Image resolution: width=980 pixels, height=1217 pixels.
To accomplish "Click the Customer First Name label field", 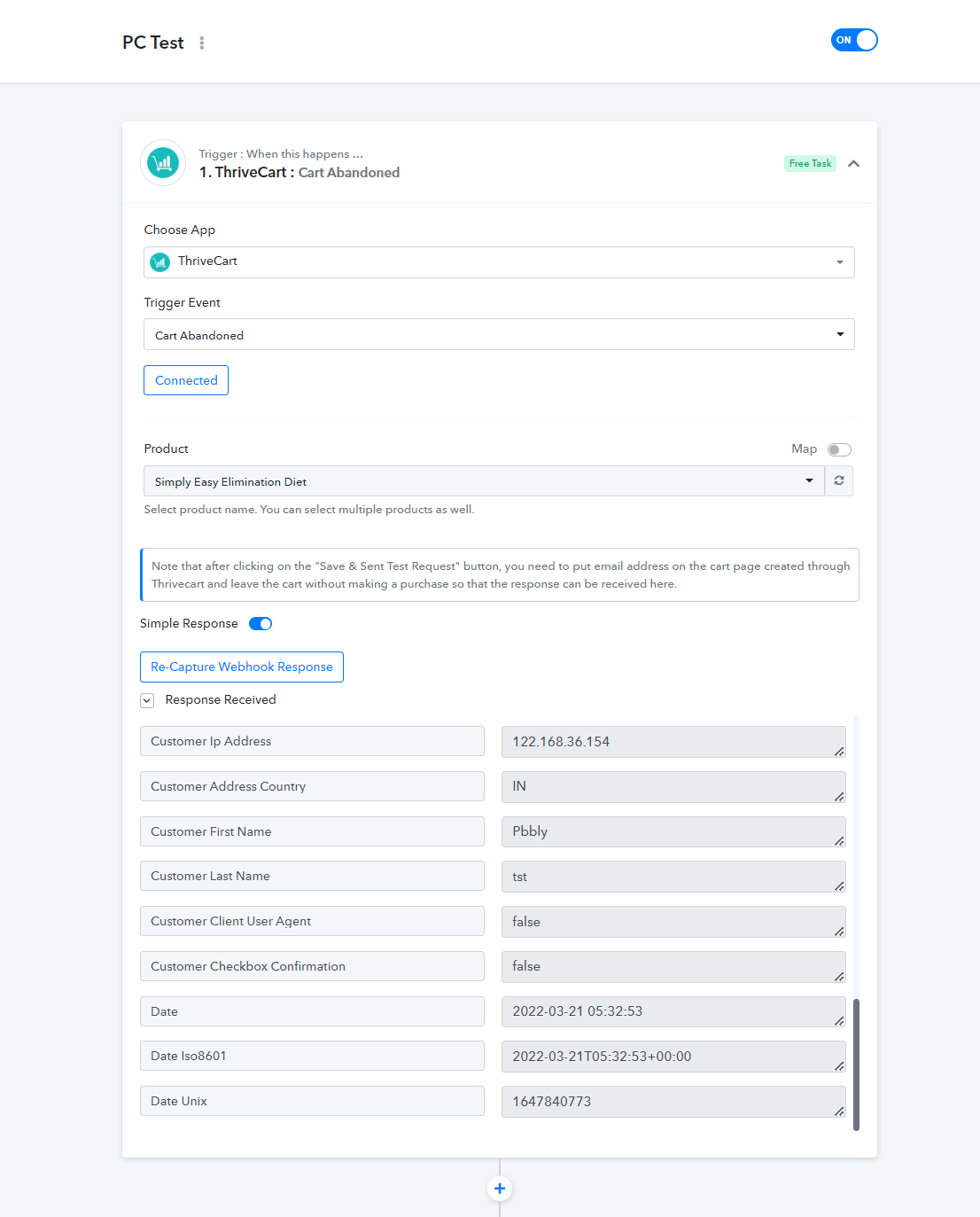I will pos(312,831).
